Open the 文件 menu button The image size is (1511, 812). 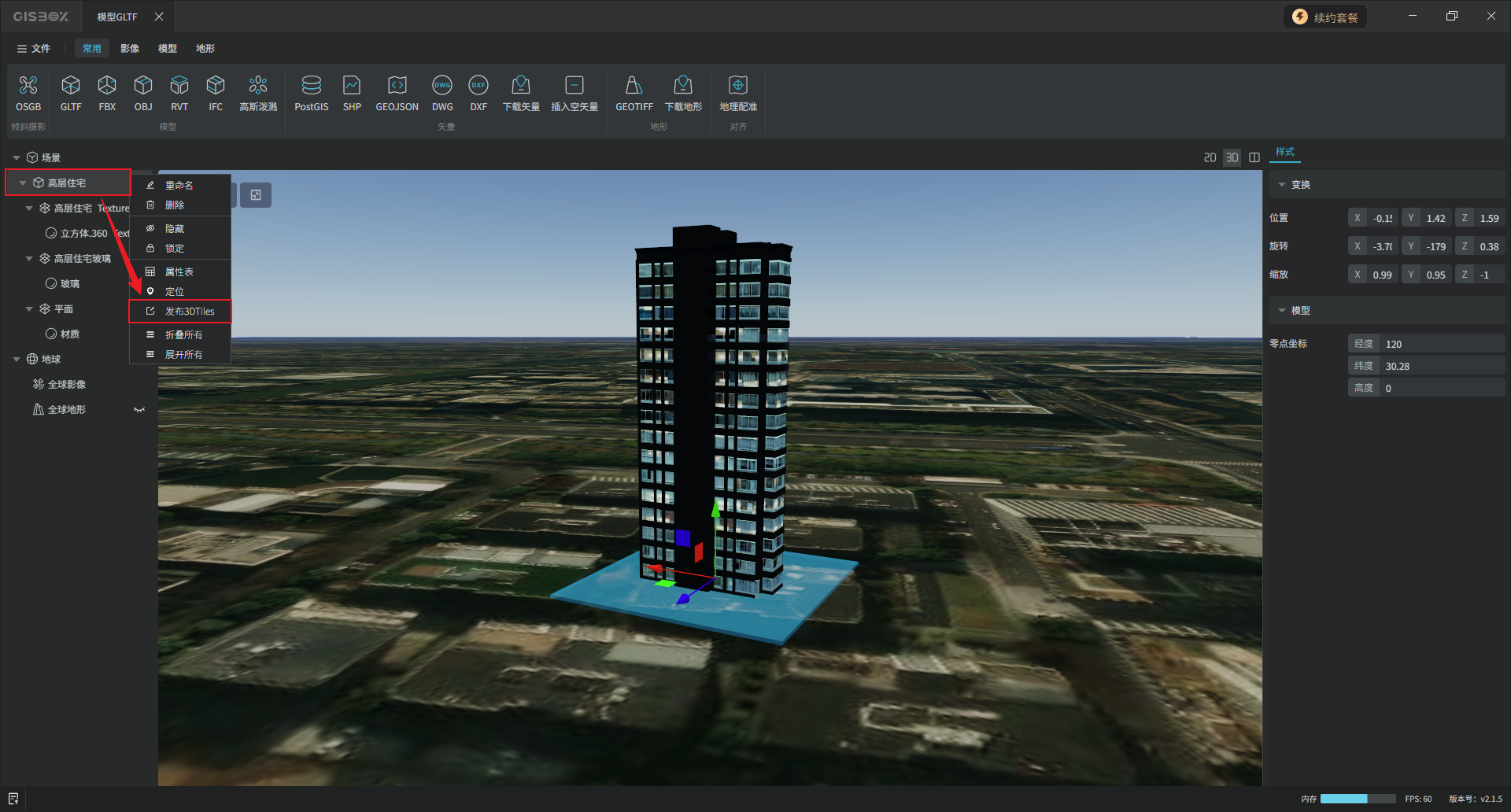[33, 49]
